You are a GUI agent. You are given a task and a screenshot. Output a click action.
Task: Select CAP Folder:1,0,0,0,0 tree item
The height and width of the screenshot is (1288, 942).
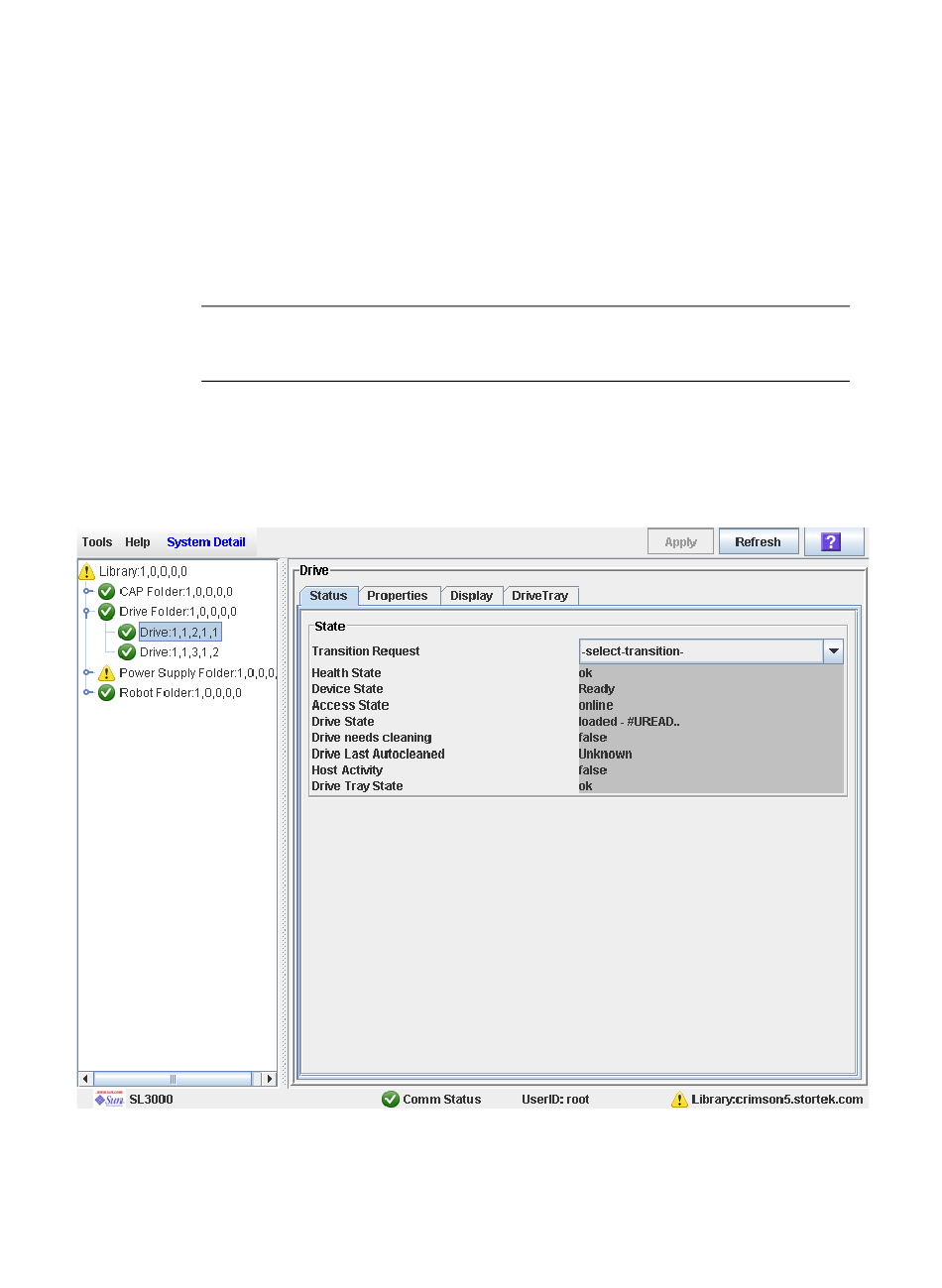pyautogui.click(x=177, y=592)
